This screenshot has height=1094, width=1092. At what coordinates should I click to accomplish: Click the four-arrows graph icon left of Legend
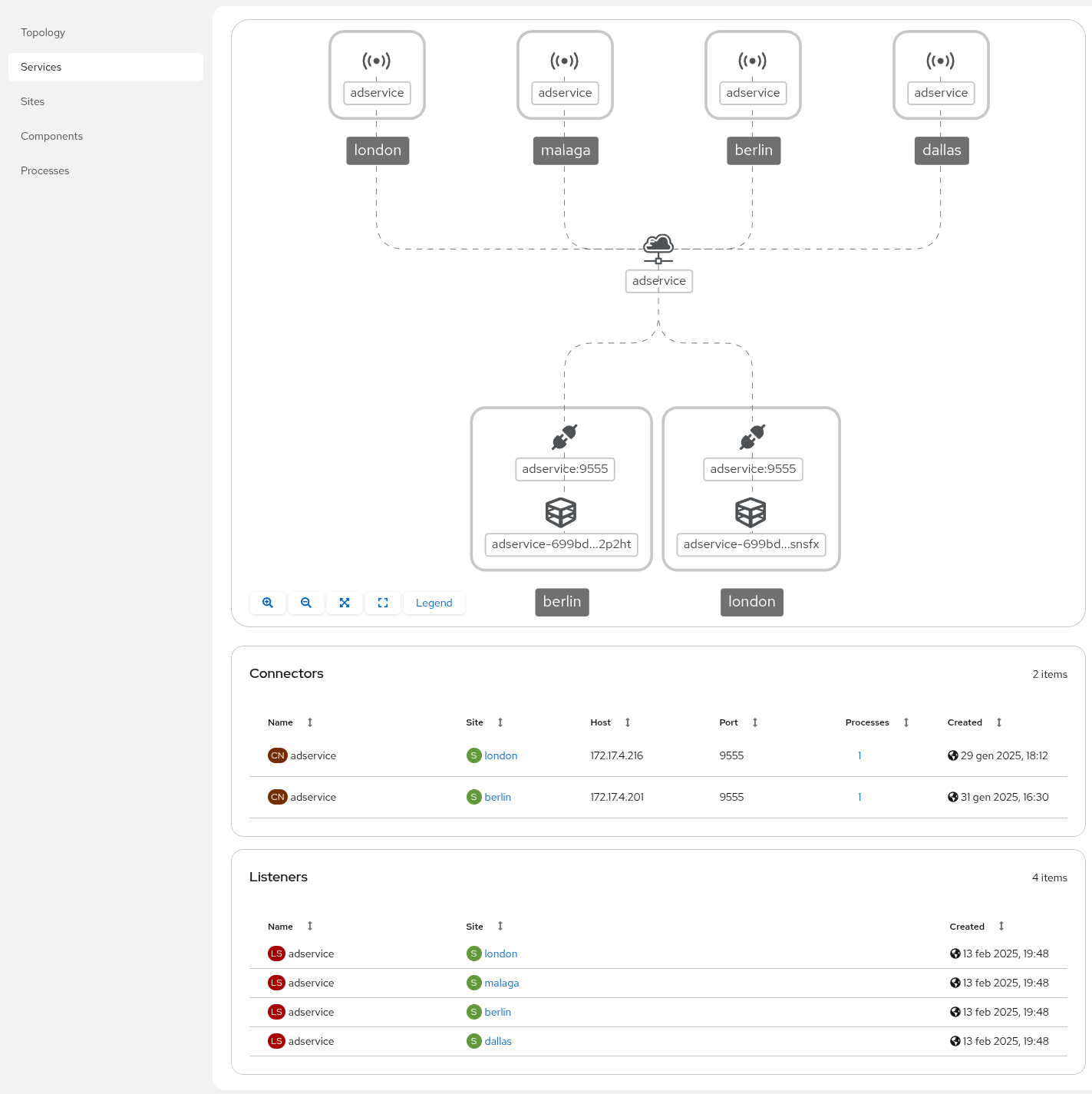345,603
